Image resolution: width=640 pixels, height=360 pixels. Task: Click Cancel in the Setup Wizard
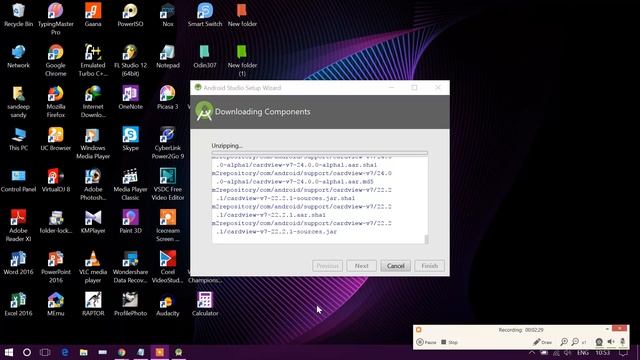click(x=396, y=266)
